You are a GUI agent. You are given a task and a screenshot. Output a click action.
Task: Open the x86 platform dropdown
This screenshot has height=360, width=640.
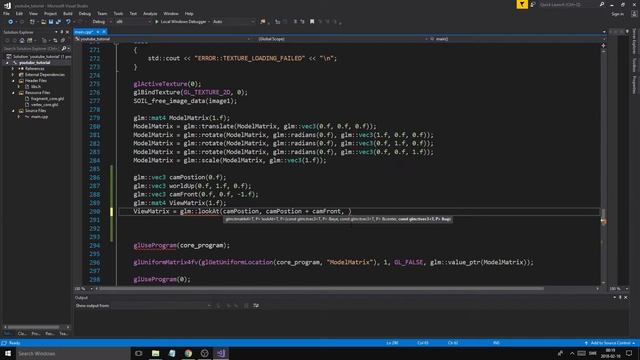click(133, 22)
